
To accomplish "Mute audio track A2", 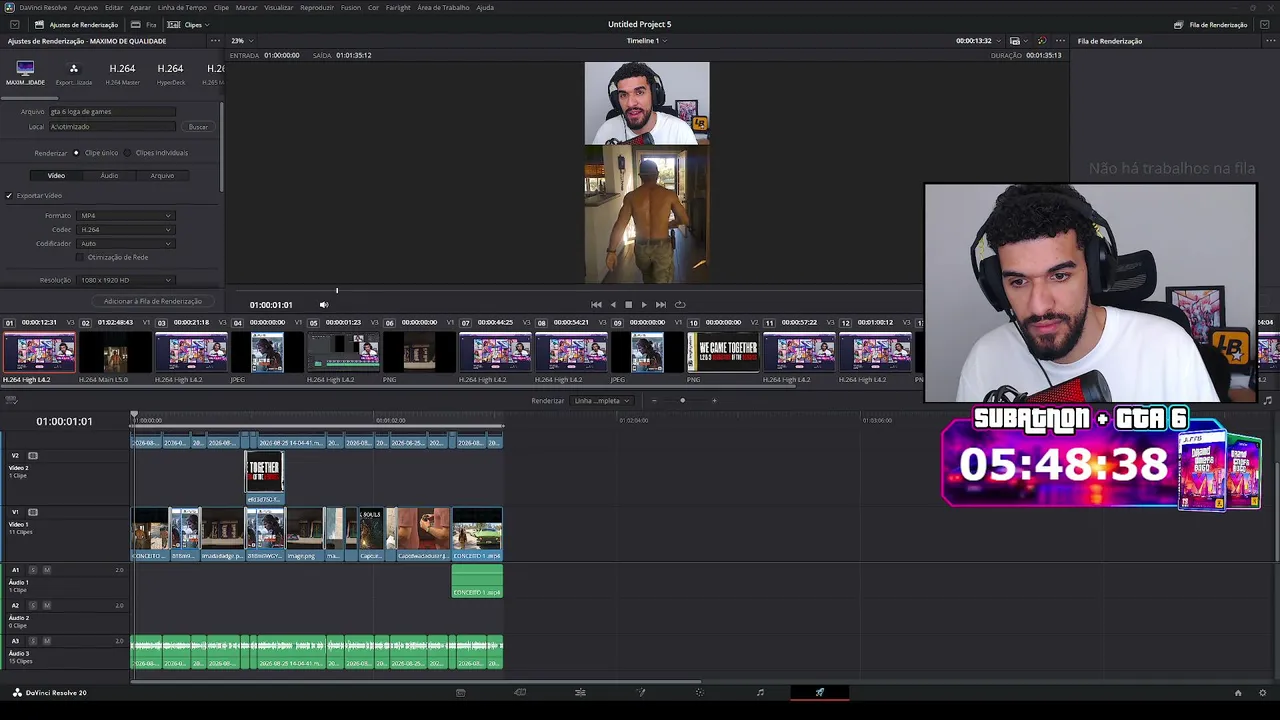I will (47, 606).
